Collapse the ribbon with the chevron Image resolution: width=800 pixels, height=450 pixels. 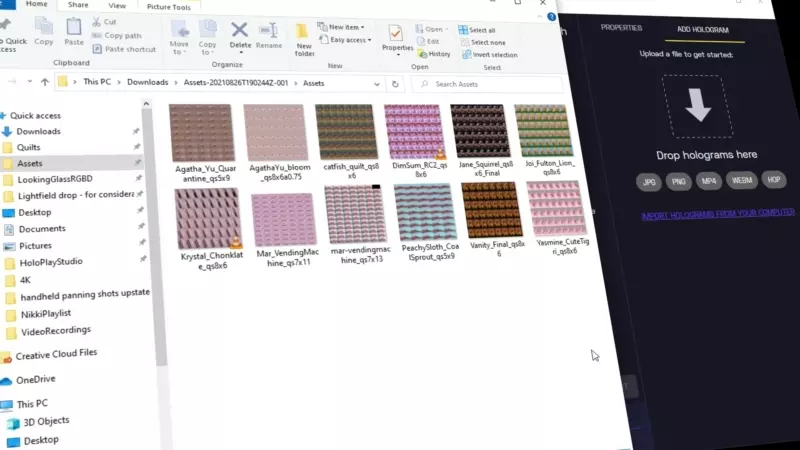539,17
